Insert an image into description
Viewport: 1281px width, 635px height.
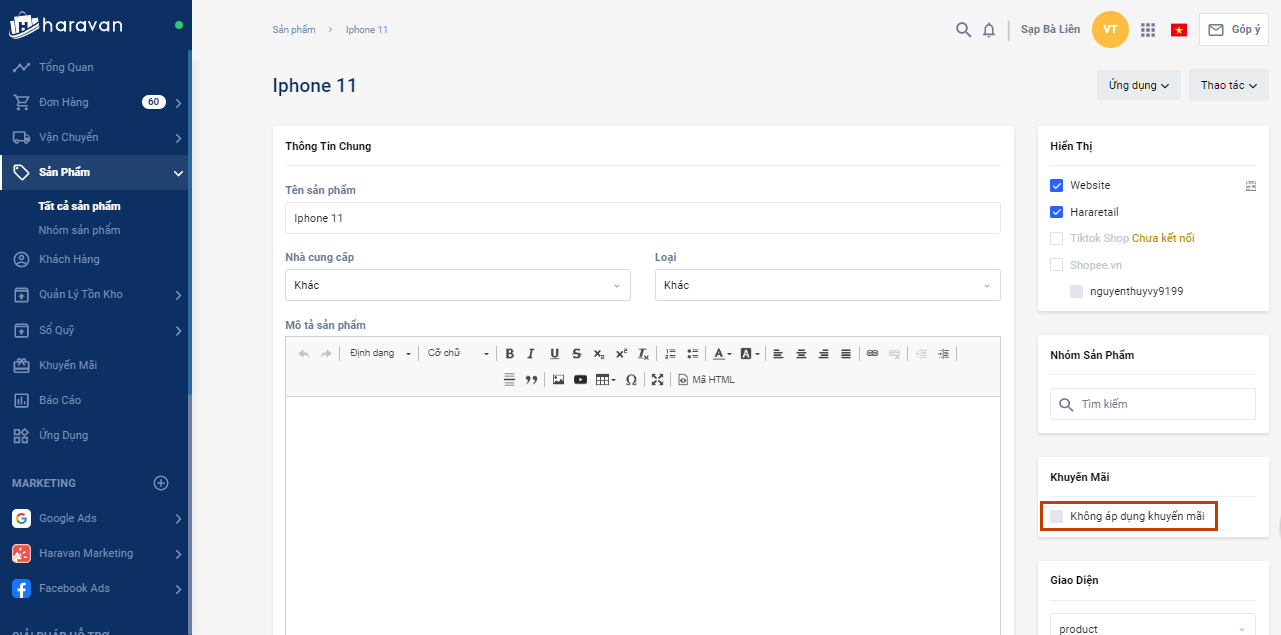click(558, 379)
